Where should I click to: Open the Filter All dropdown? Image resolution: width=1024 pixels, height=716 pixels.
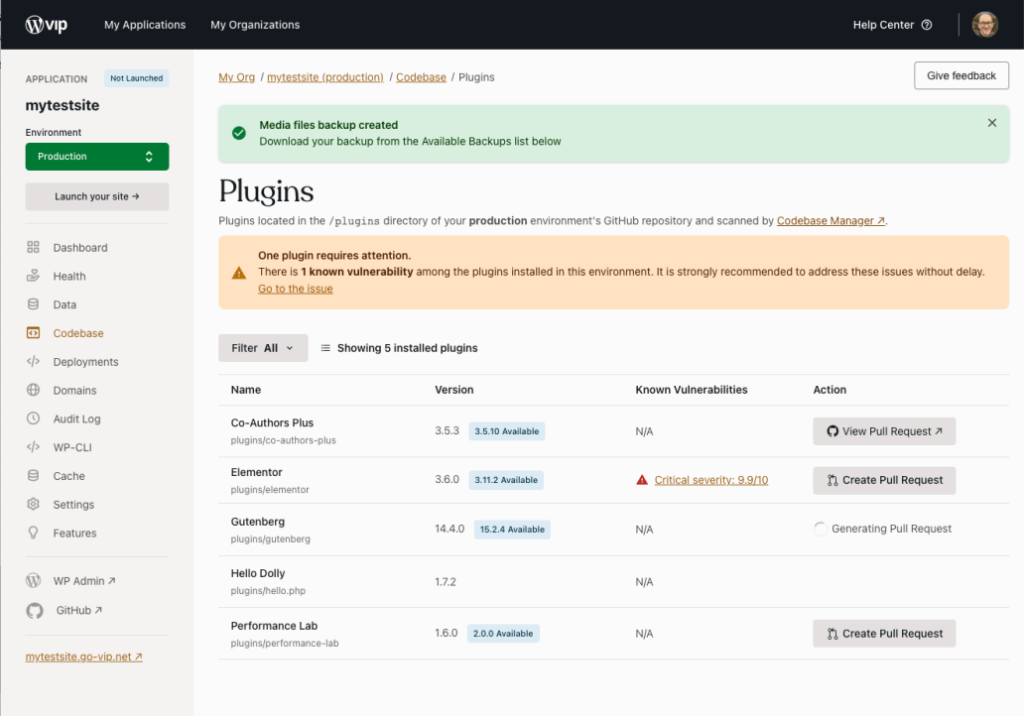pos(263,348)
